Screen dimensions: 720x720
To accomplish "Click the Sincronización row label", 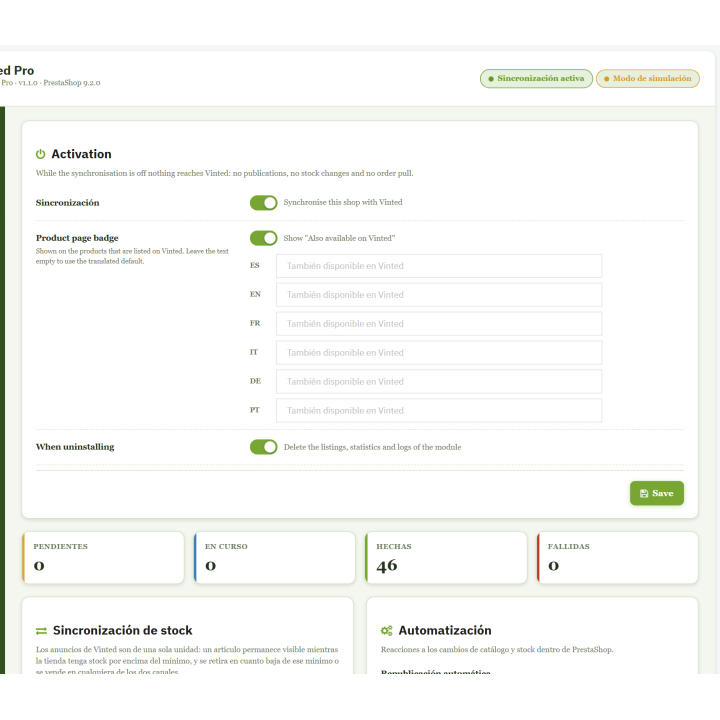I will (x=68, y=202).
